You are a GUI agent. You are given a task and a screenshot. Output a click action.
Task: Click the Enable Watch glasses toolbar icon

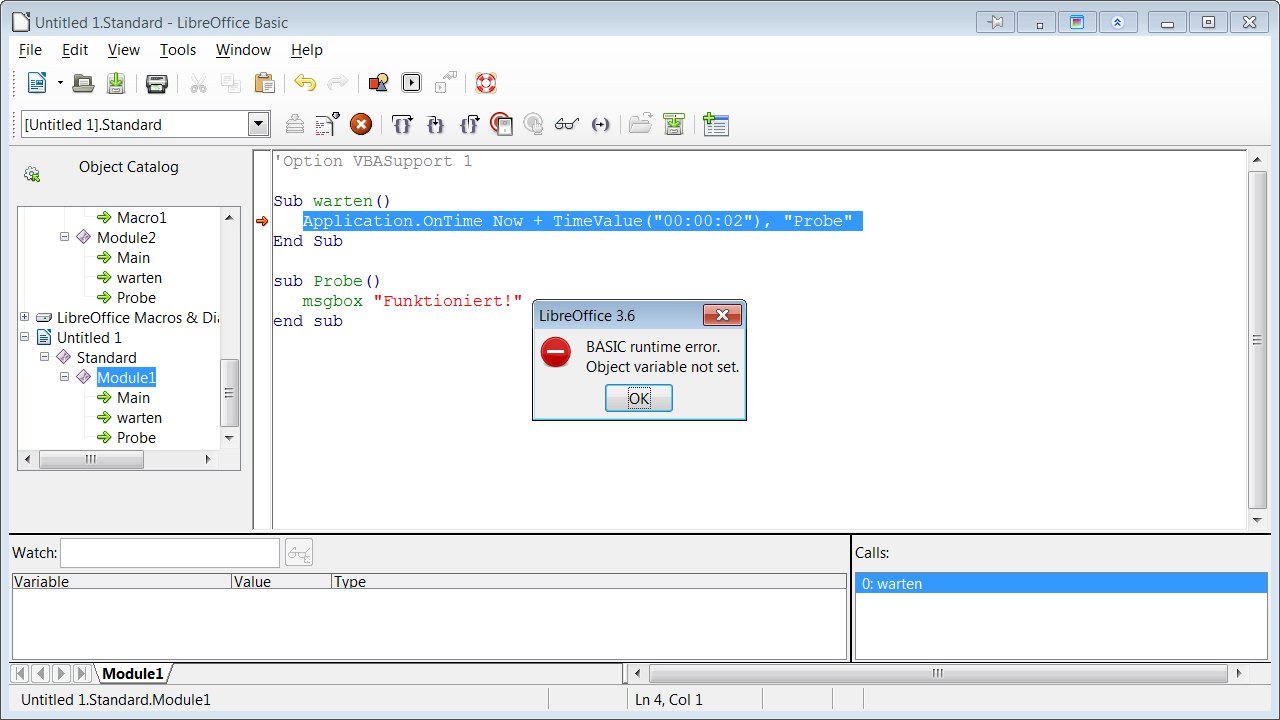pyautogui.click(x=567, y=124)
